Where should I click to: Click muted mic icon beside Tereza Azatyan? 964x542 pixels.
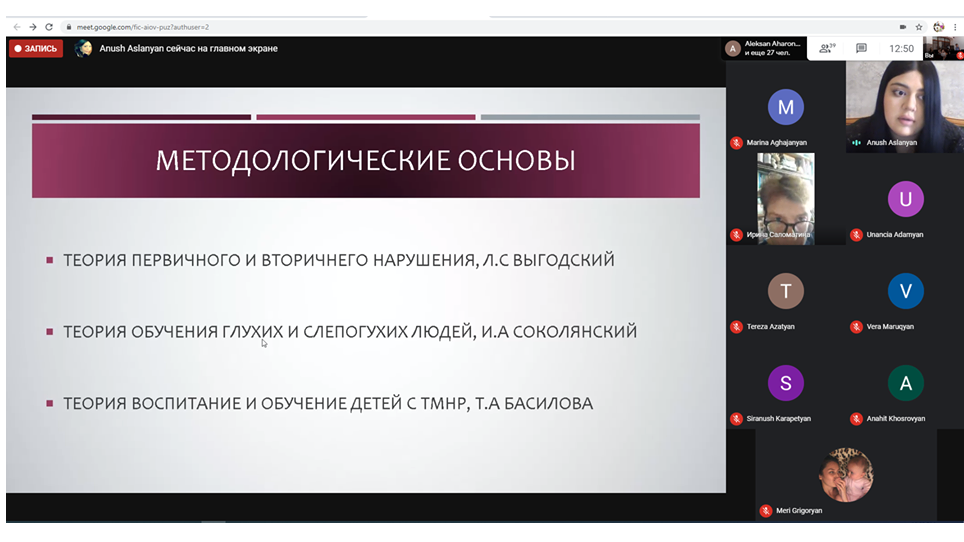coord(736,327)
